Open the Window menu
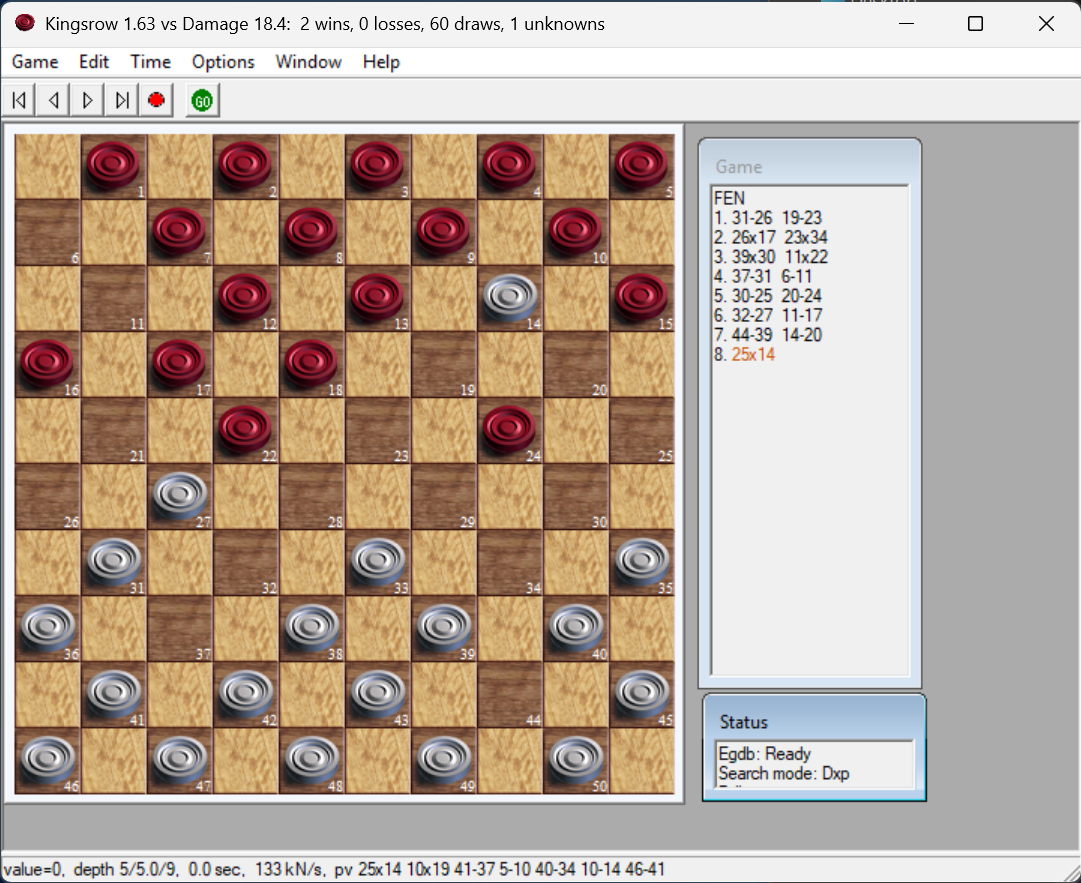1081x883 pixels. coord(308,62)
